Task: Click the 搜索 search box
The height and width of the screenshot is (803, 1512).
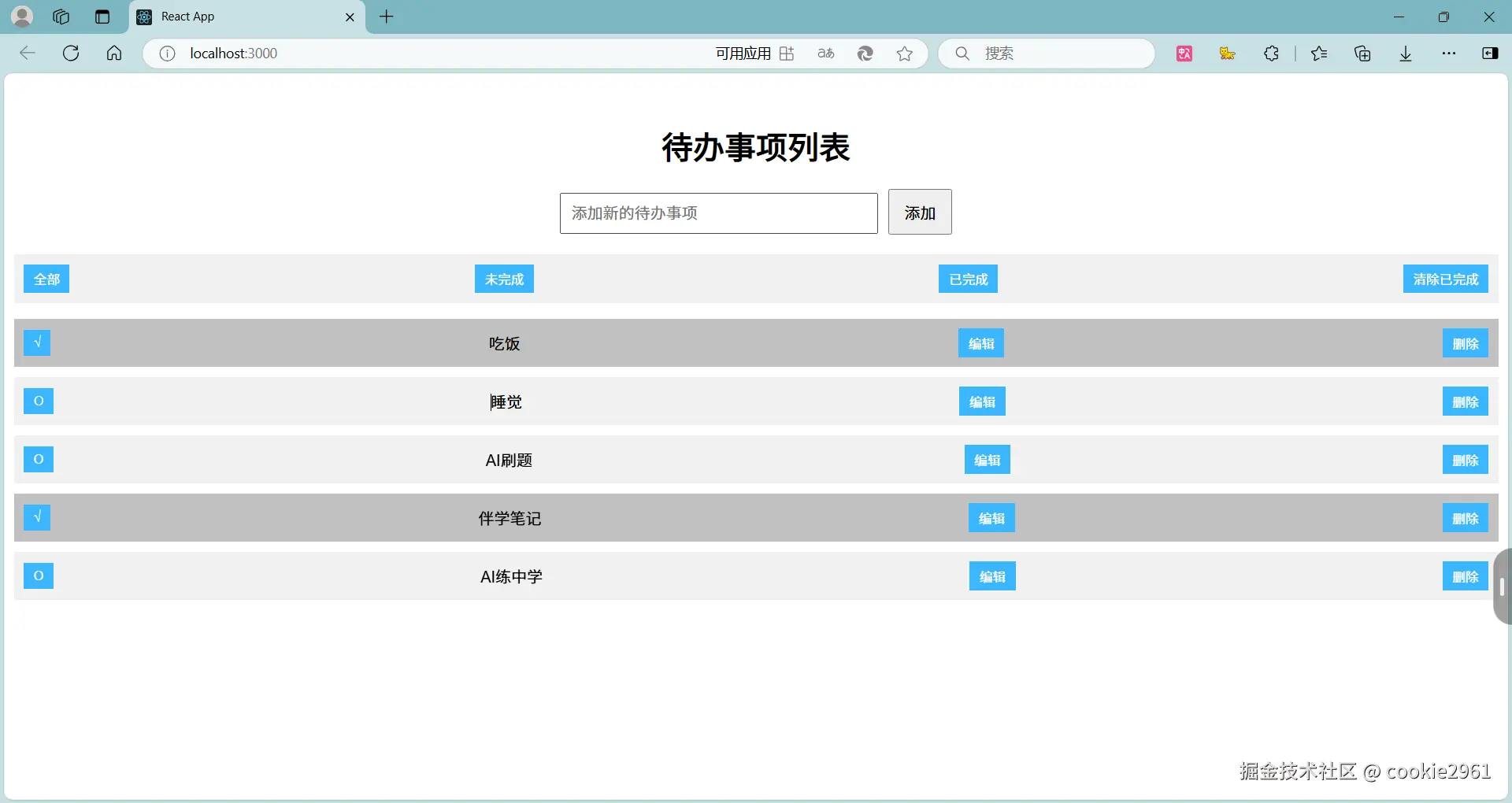Action: pyautogui.click(x=1047, y=54)
